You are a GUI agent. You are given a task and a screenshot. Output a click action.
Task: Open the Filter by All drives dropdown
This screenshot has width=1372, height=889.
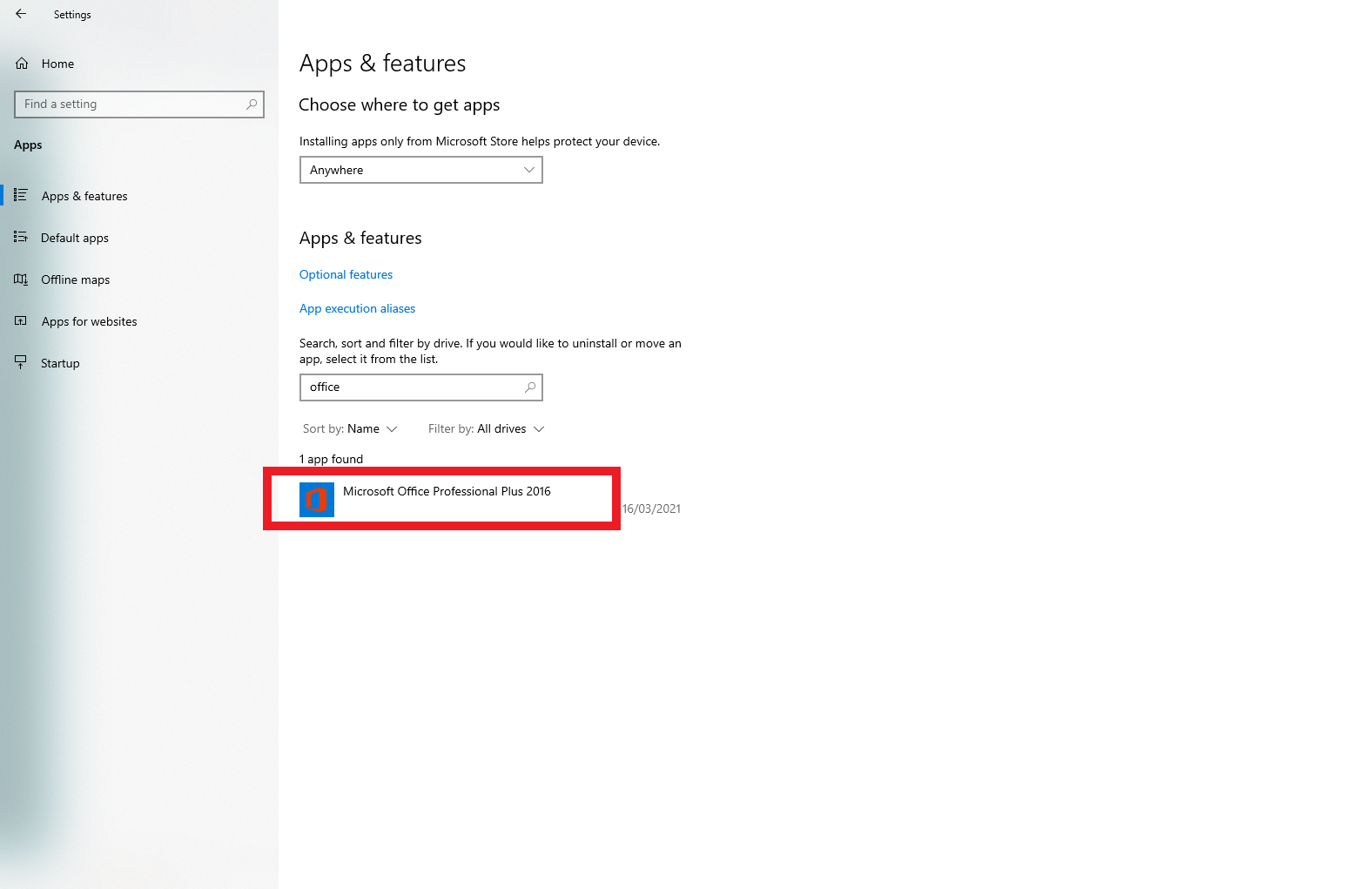[486, 428]
